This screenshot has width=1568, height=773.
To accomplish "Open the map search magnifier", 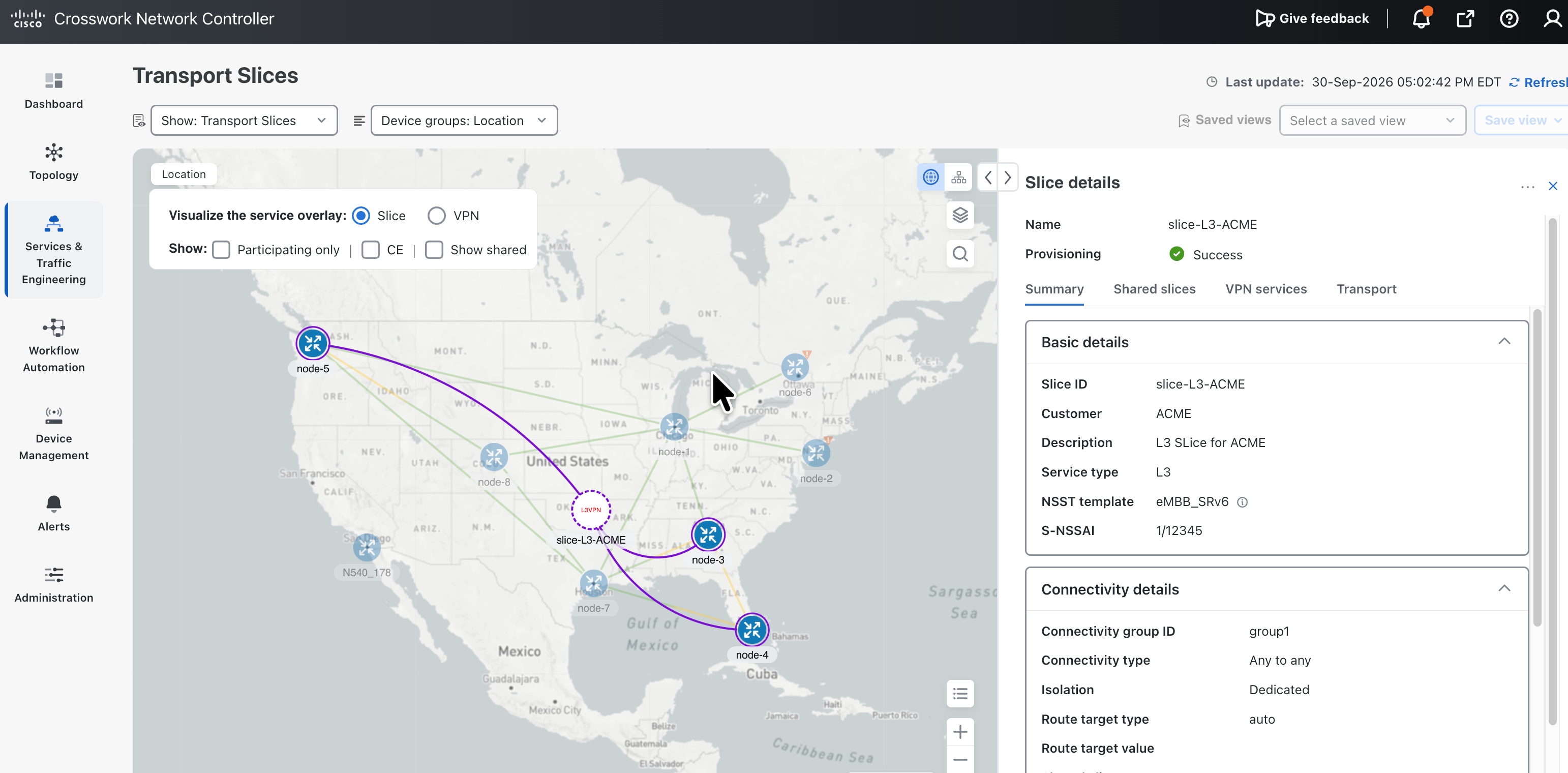I will (960, 254).
